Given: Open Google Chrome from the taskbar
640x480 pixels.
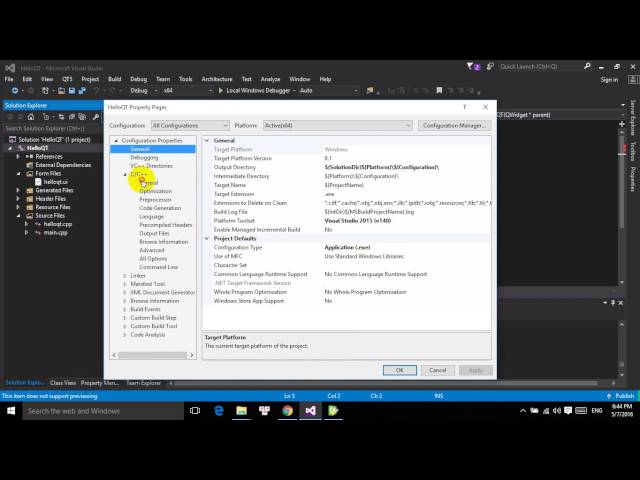Looking at the screenshot, I should point(287,411).
